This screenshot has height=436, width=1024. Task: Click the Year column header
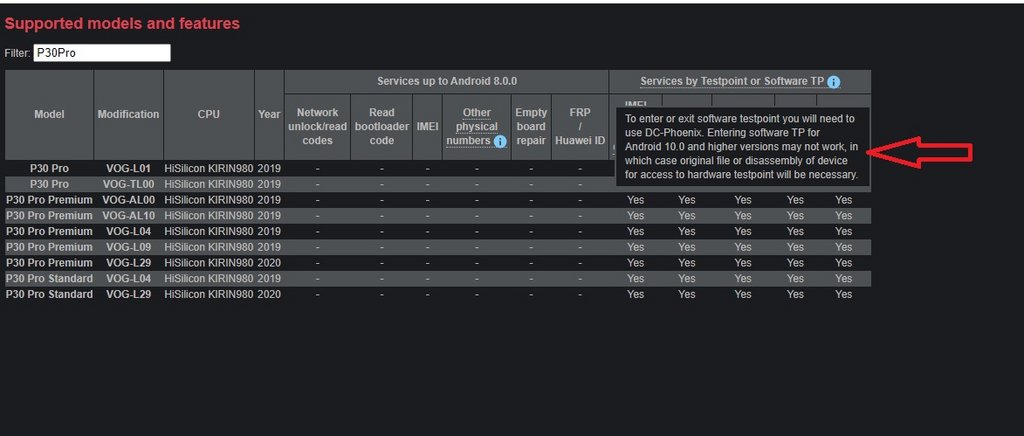269,114
